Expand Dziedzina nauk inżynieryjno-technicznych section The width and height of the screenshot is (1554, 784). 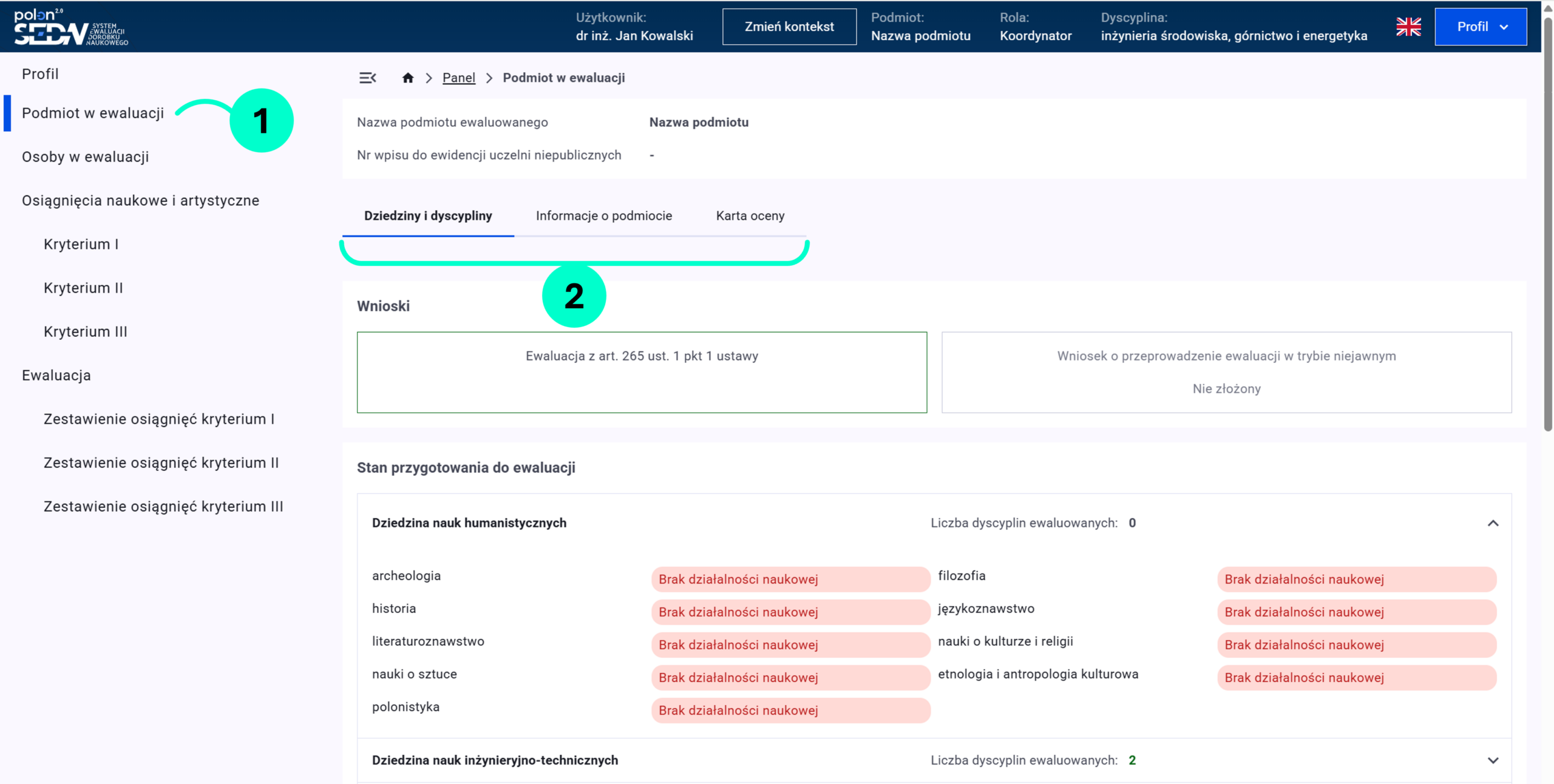1493,760
